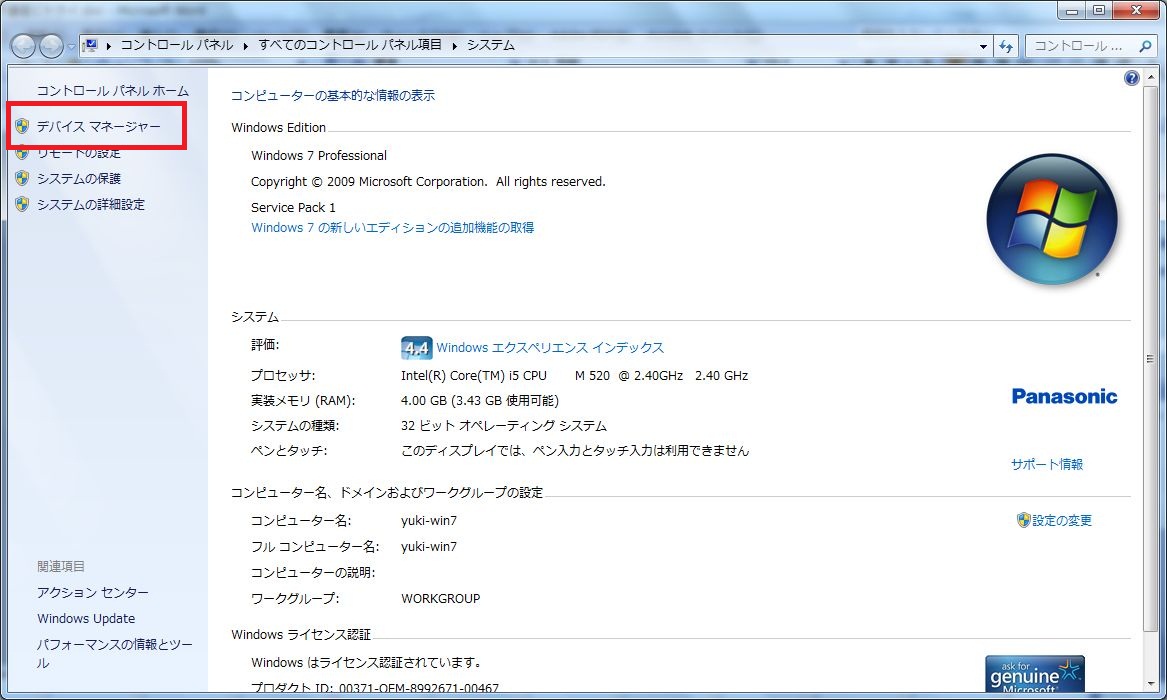Click the フル コンピューター名 value yuki-win7

click(429, 547)
